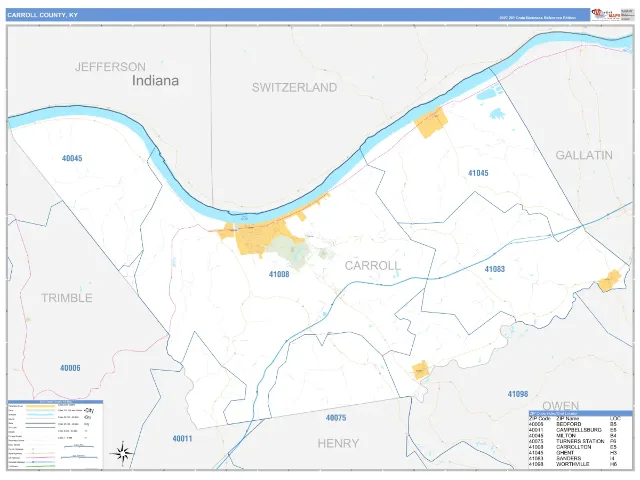Click the 'ZIP Name' column header

[x=568, y=418]
